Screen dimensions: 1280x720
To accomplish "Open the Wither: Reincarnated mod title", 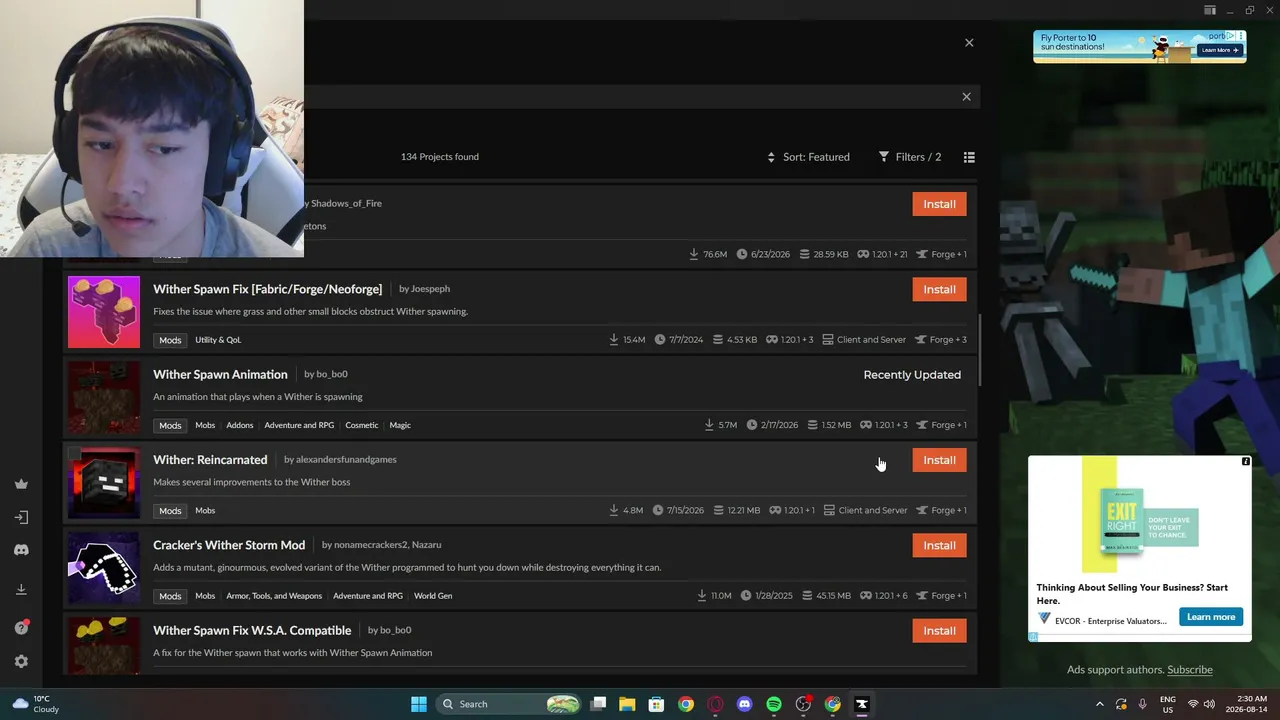I will 210,460.
